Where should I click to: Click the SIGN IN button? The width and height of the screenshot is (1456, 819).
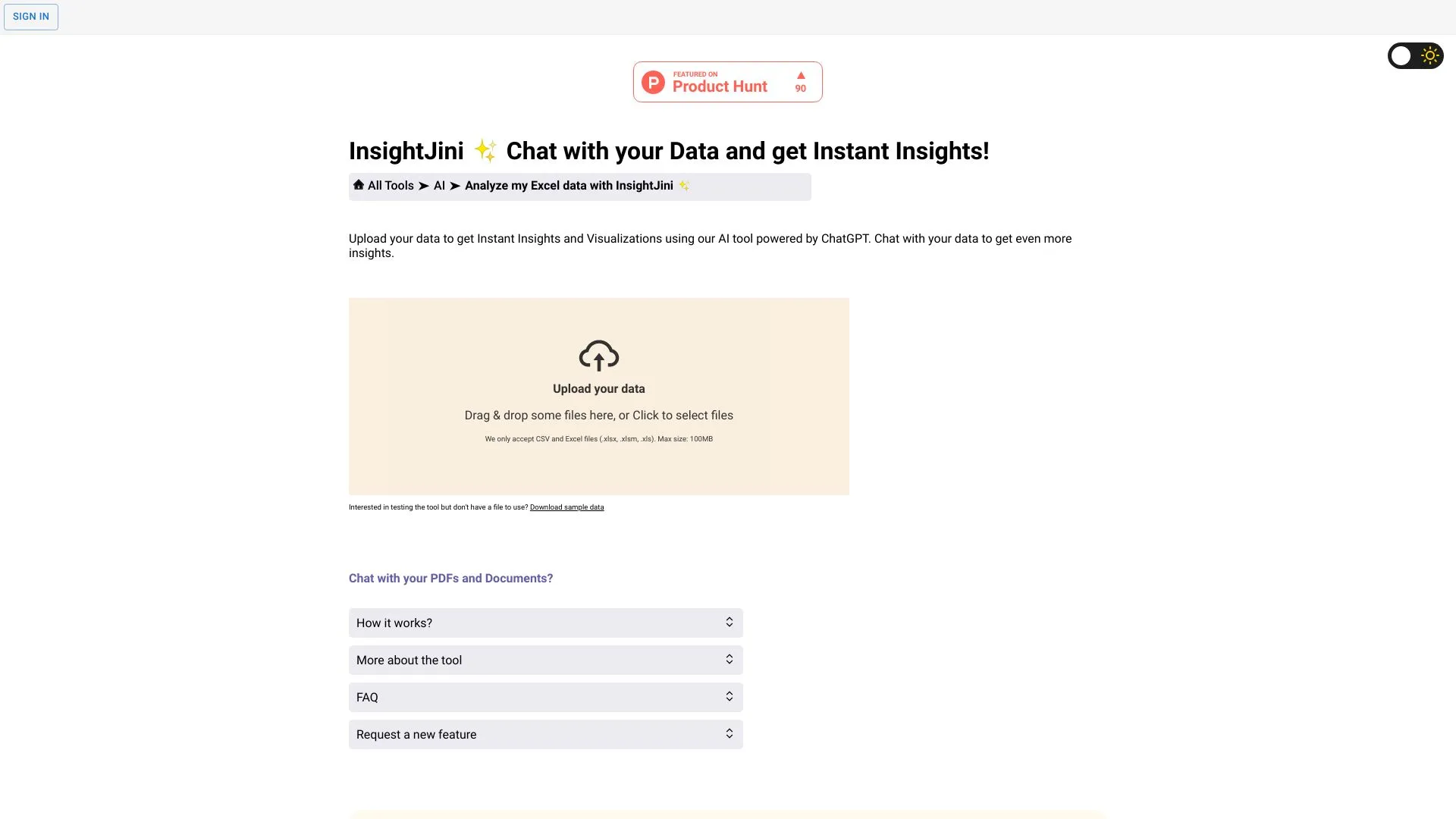click(30, 16)
